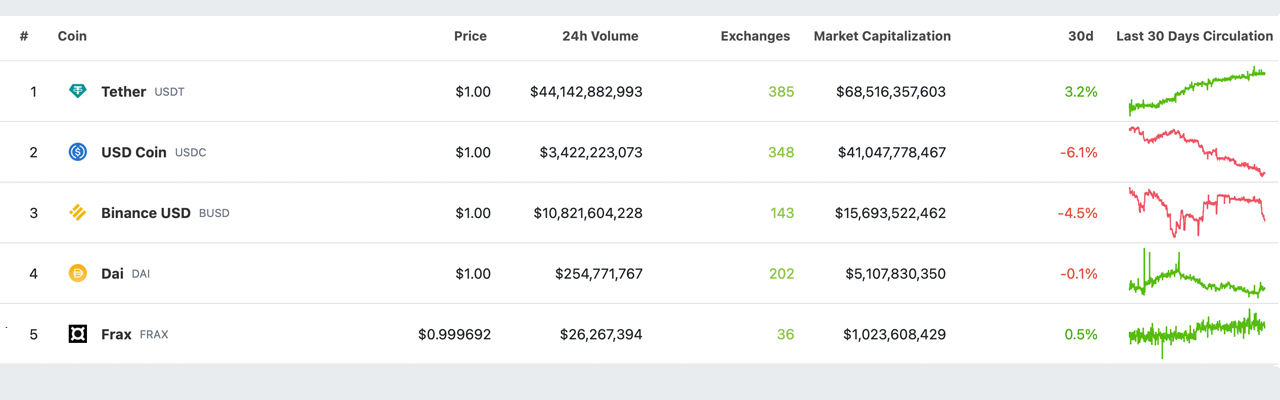Click the Binance USD logo icon
Image resolution: width=1280 pixels, height=400 pixels.
point(78,213)
